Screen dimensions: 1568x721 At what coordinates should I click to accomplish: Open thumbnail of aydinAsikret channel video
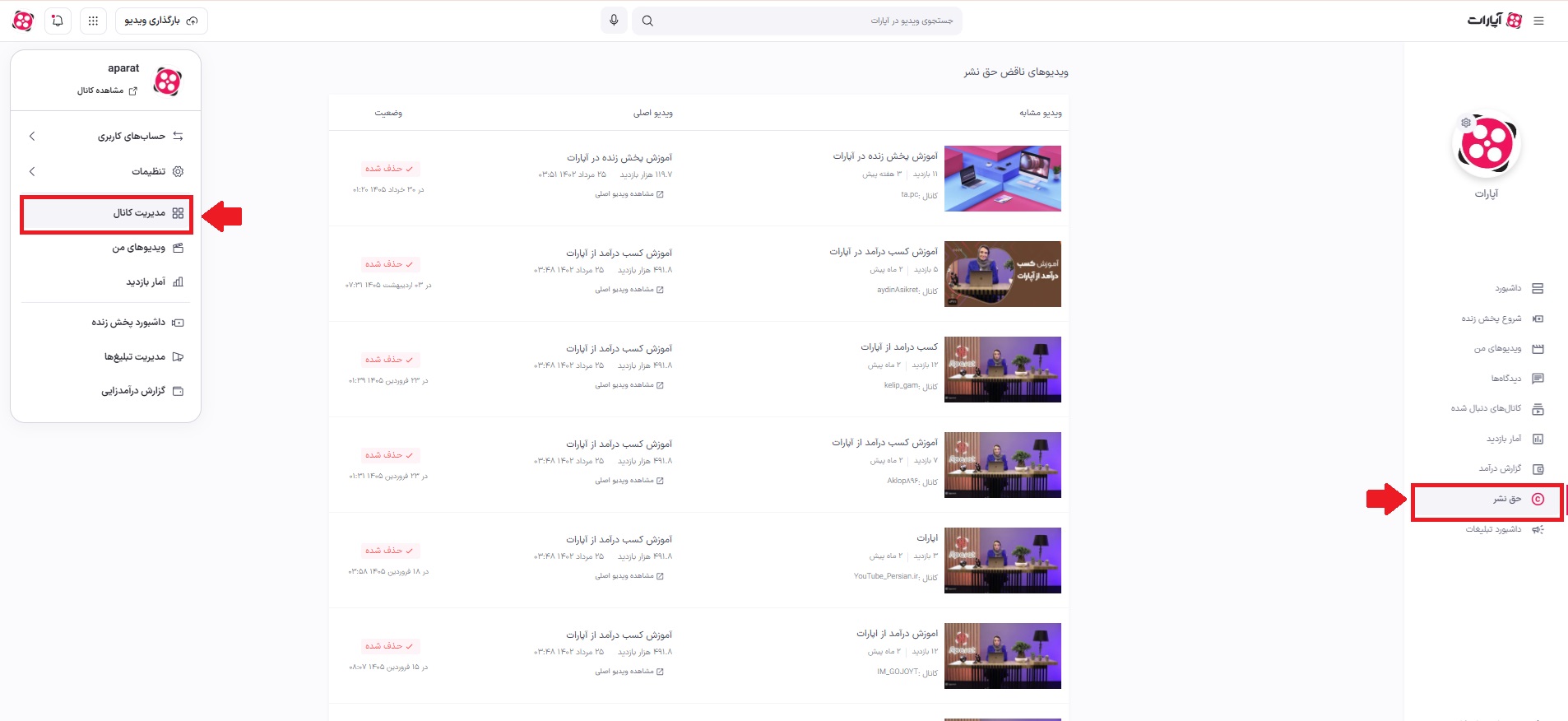click(1002, 274)
